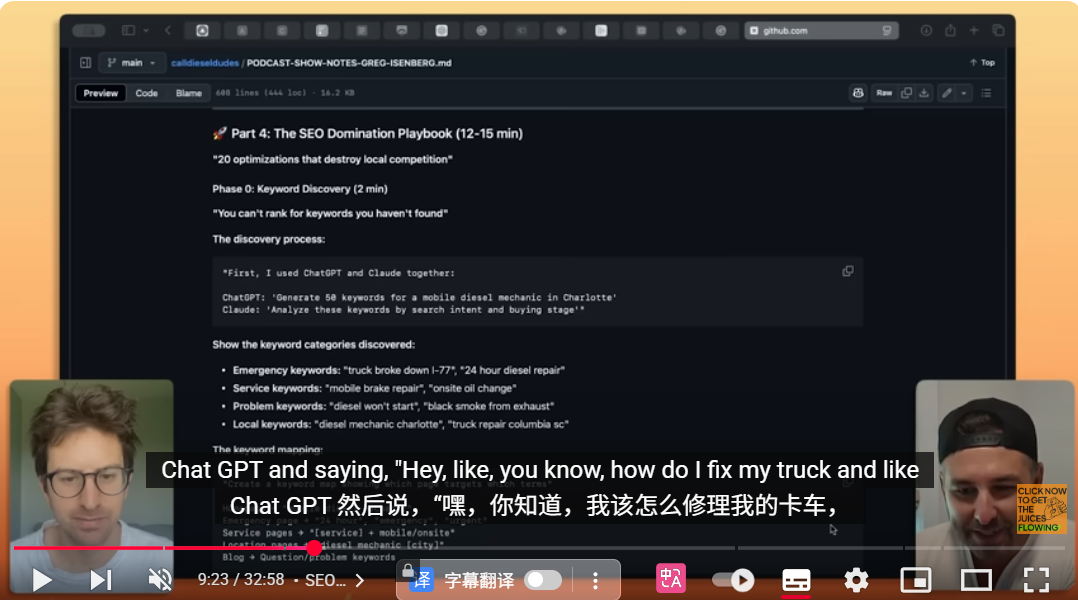This screenshot has height=600, width=1078.
Task: Open the document outline icon
Action: pos(987,93)
